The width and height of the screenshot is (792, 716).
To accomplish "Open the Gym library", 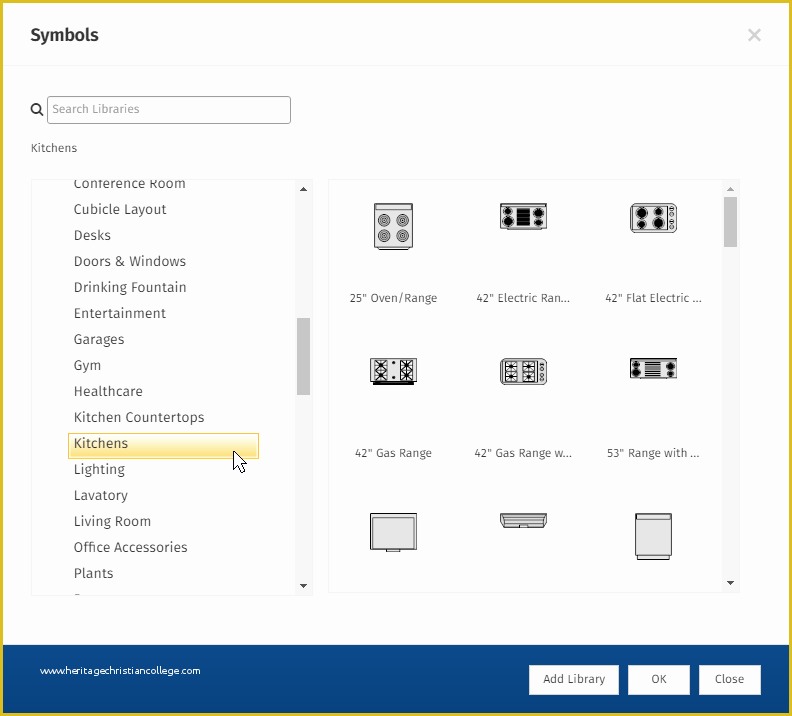I will point(87,365).
